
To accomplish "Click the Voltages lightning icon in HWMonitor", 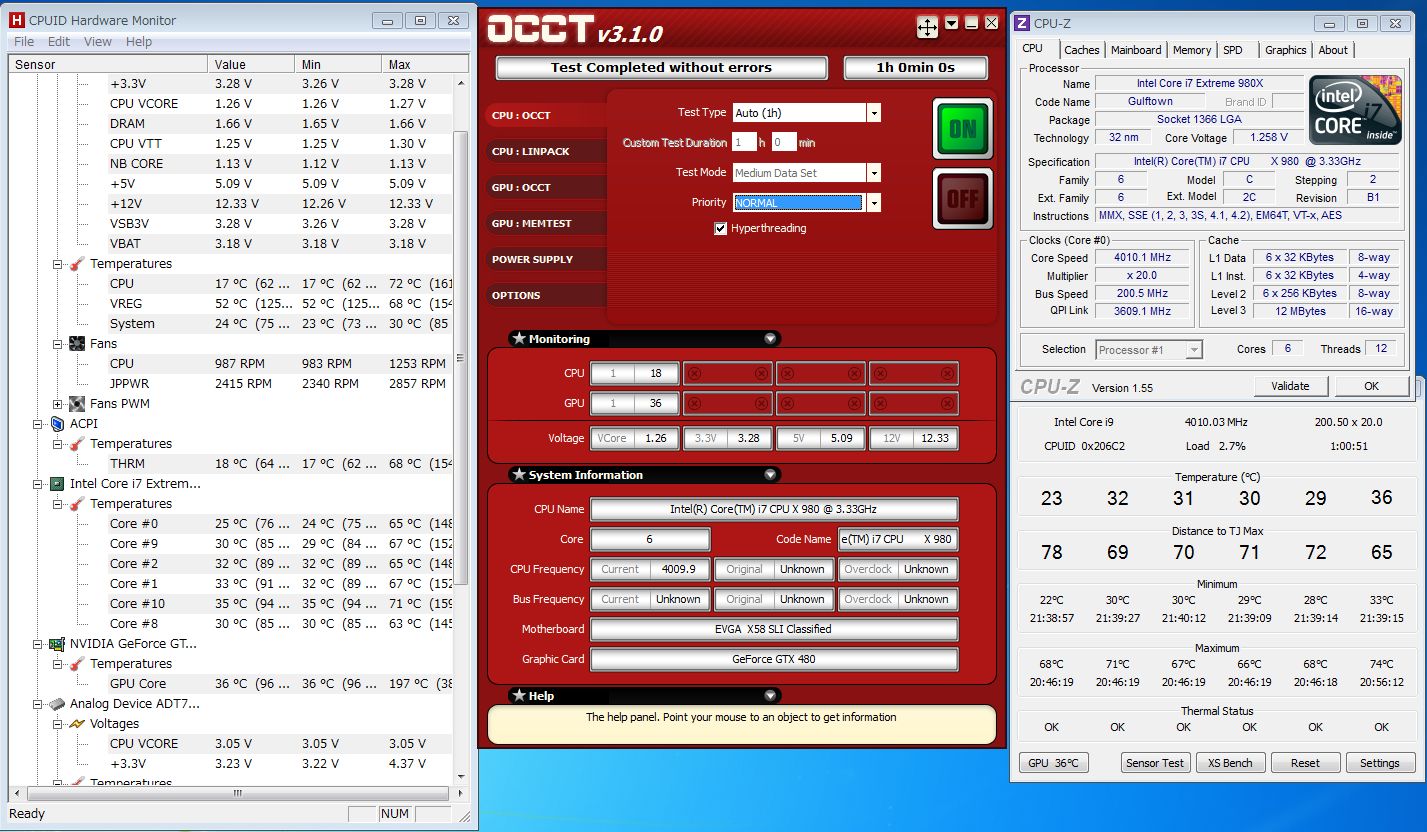I will click(x=76, y=724).
